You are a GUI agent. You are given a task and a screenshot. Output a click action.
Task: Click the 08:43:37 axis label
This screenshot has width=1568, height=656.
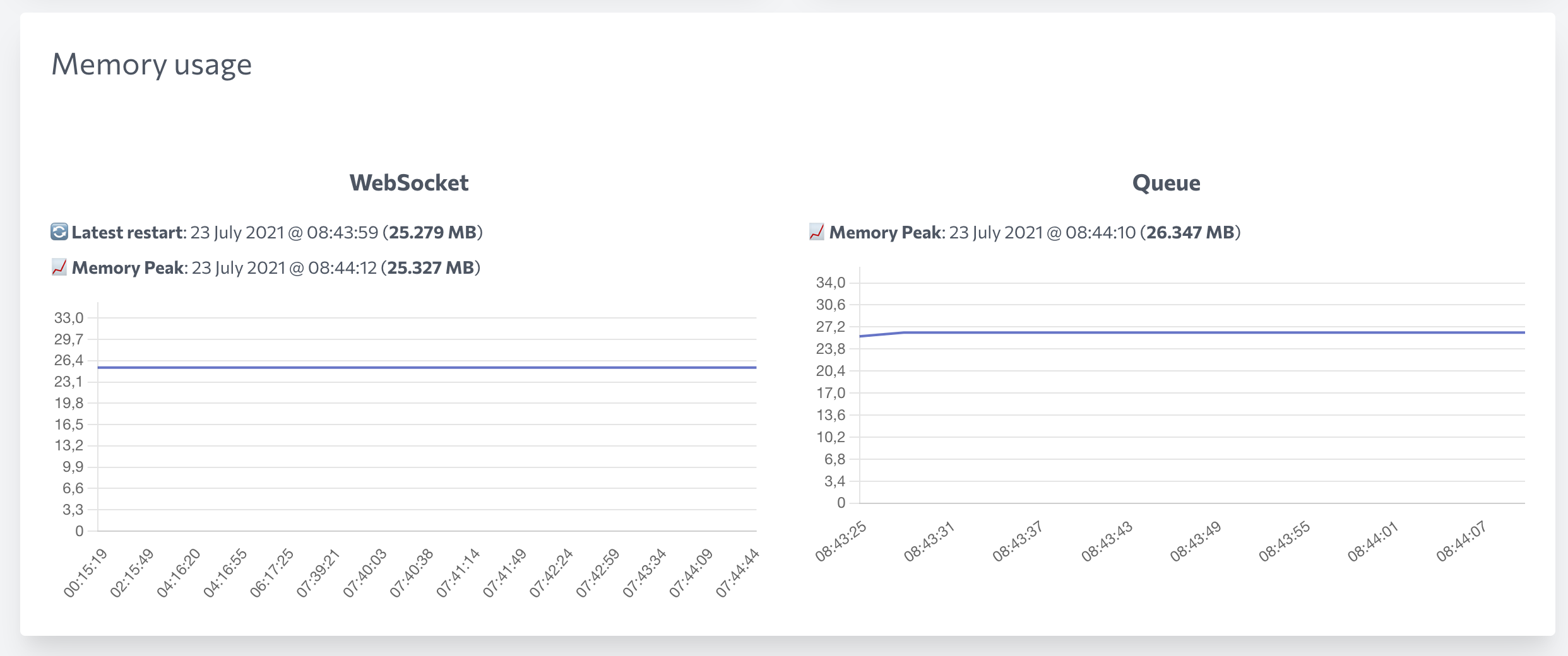point(1018,541)
